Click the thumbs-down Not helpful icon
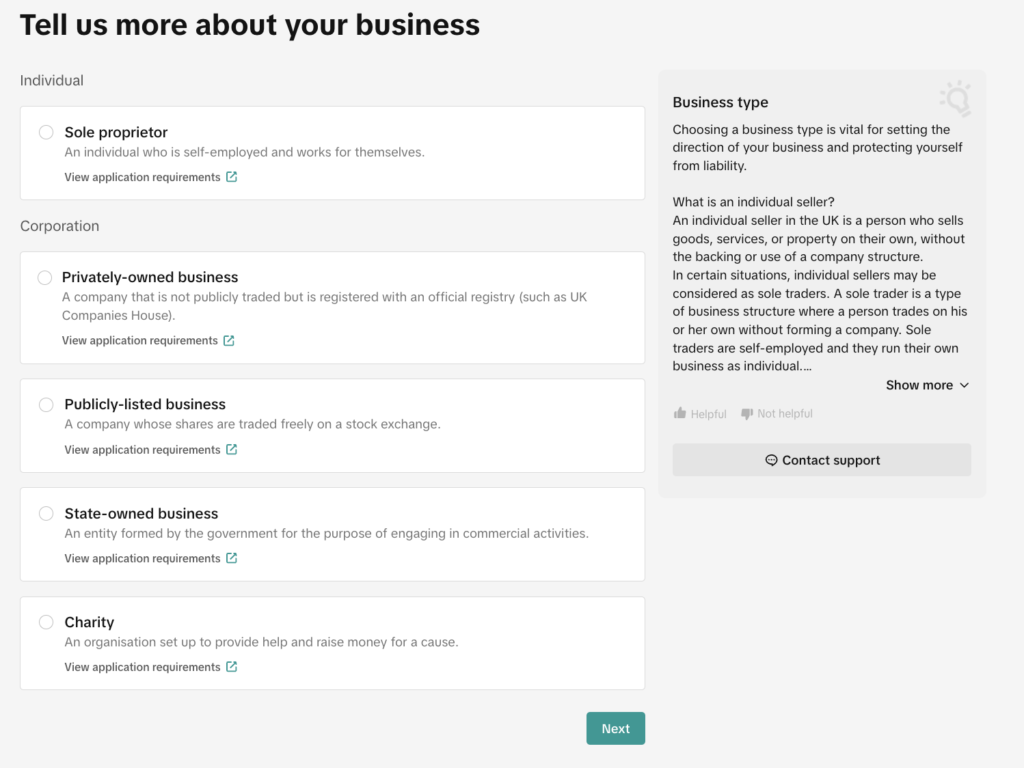The width and height of the screenshot is (1024, 768). coord(746,414)
